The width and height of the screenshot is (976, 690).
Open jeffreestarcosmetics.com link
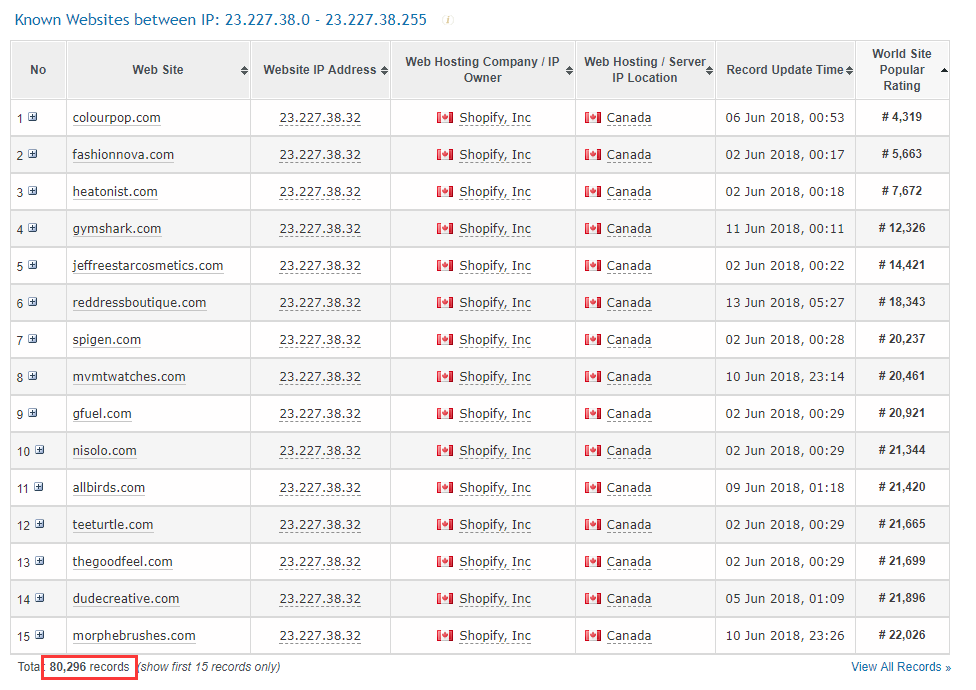148,266
